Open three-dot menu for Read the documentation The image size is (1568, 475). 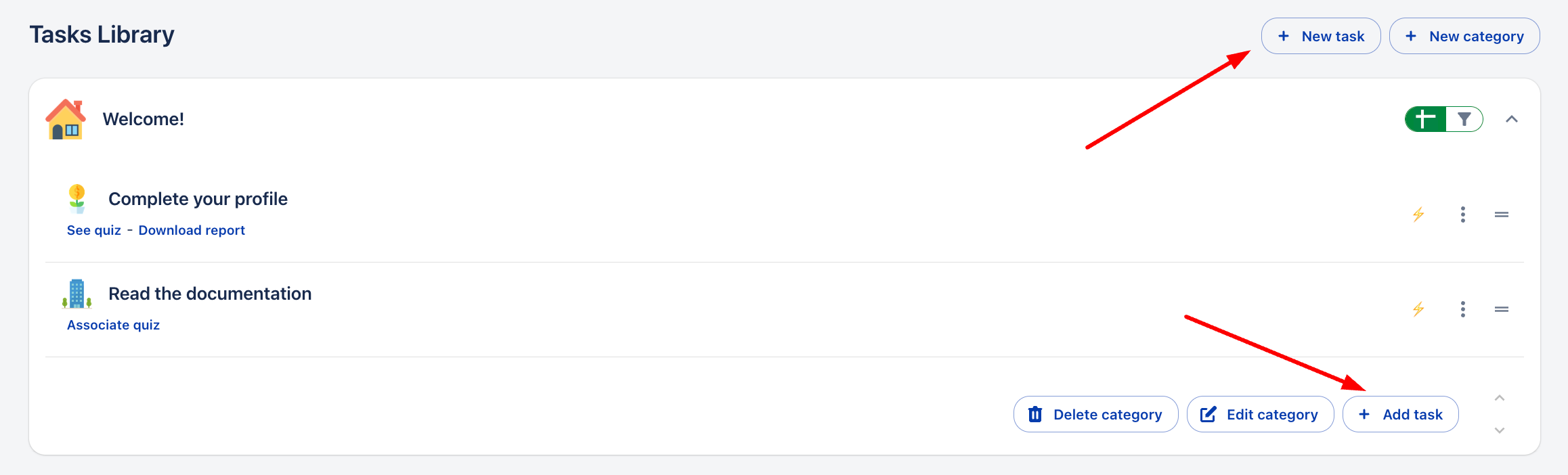tap(1463, 309)
